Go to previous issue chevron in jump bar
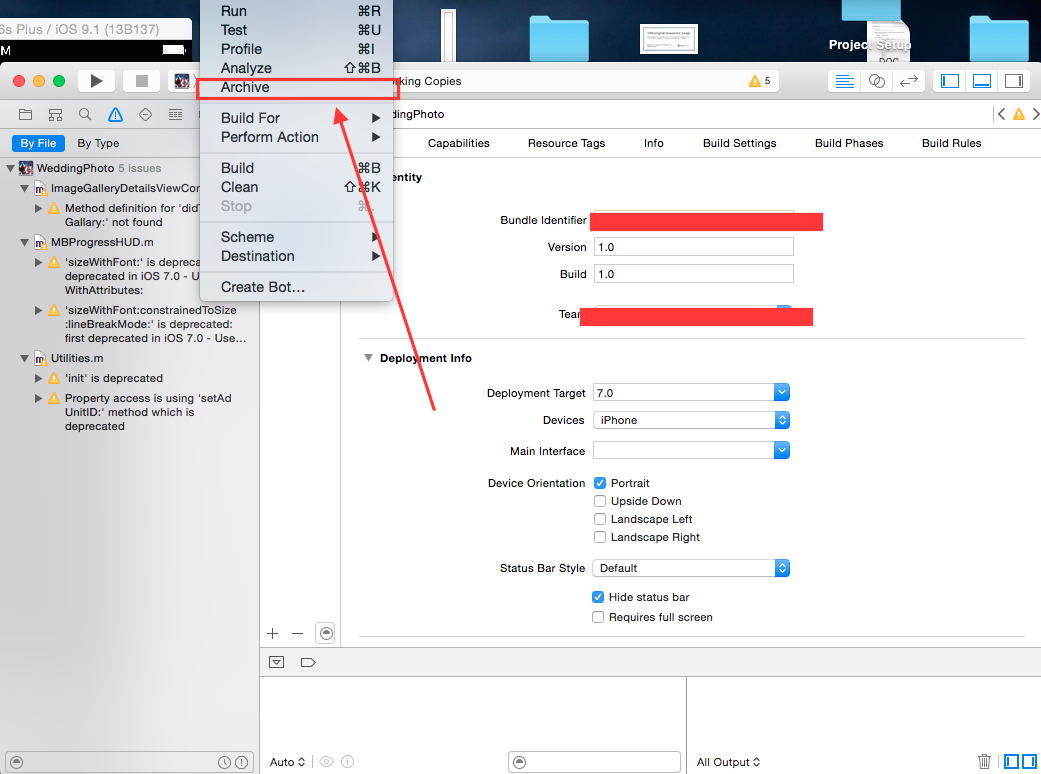 click(1001, 114)
